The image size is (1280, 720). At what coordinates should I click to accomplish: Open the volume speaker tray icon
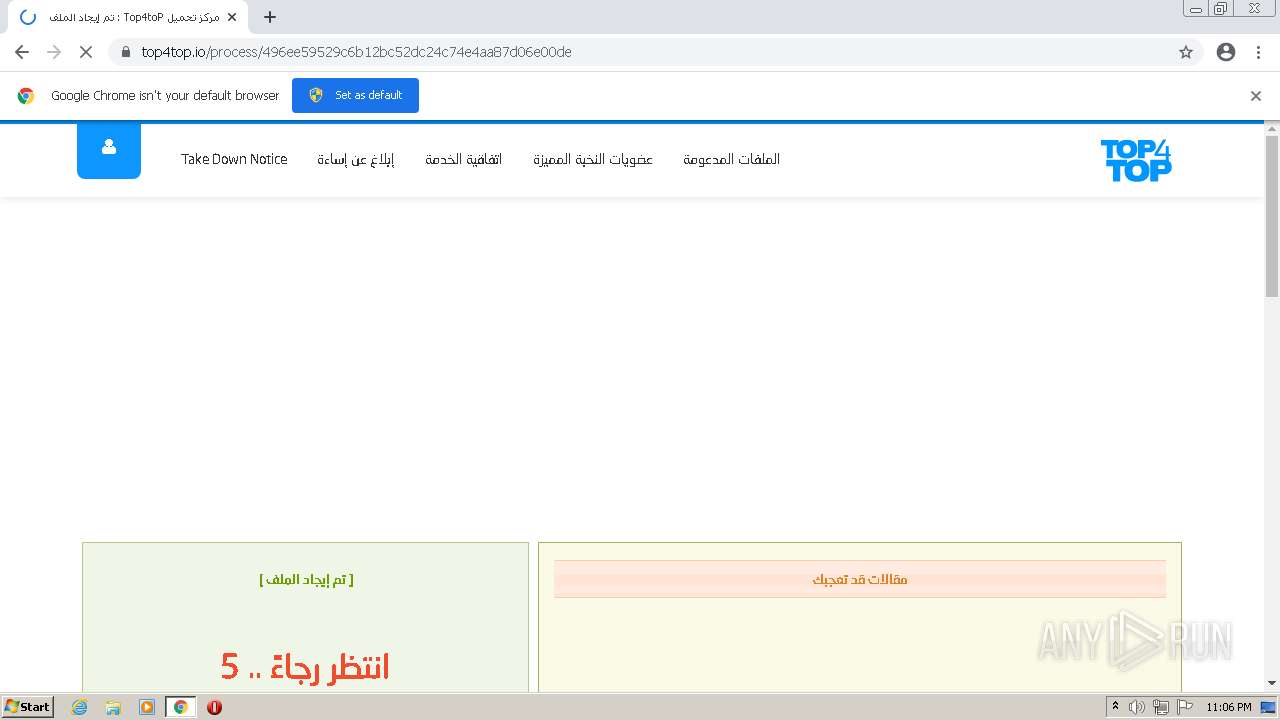(1137, 707)
